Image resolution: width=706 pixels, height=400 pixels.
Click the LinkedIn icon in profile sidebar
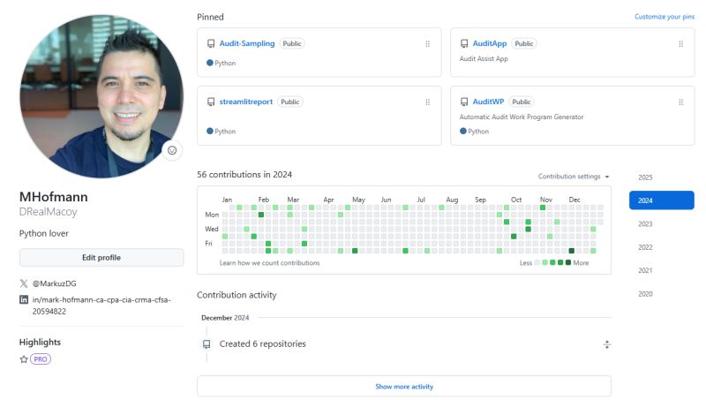click(24, 299)
